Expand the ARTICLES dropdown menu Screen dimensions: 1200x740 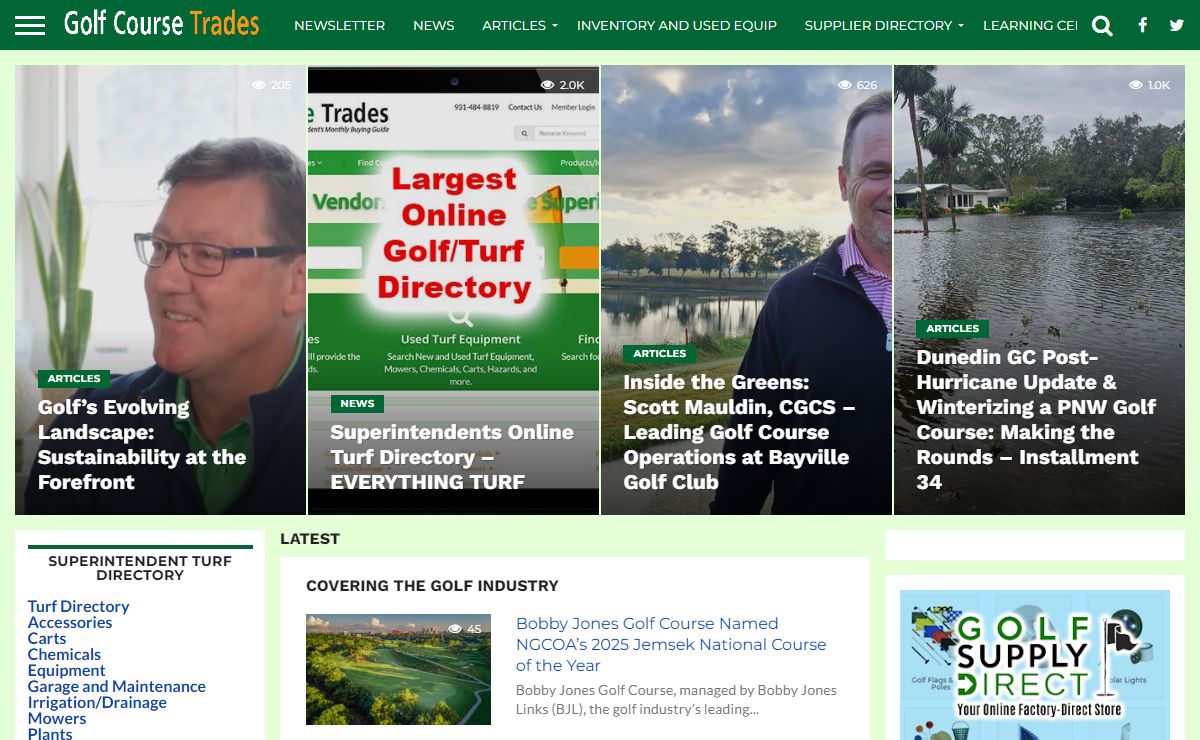coord(519,25)
